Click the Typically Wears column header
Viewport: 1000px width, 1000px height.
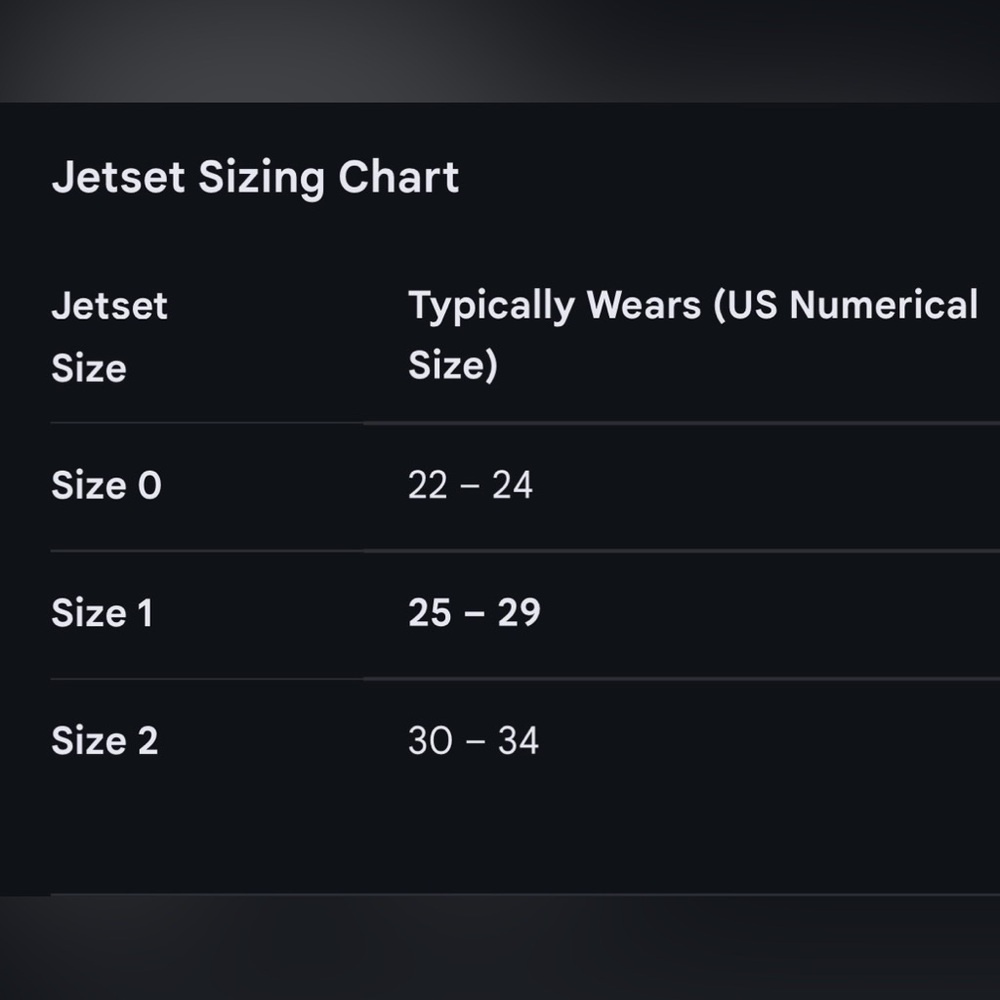693,334
